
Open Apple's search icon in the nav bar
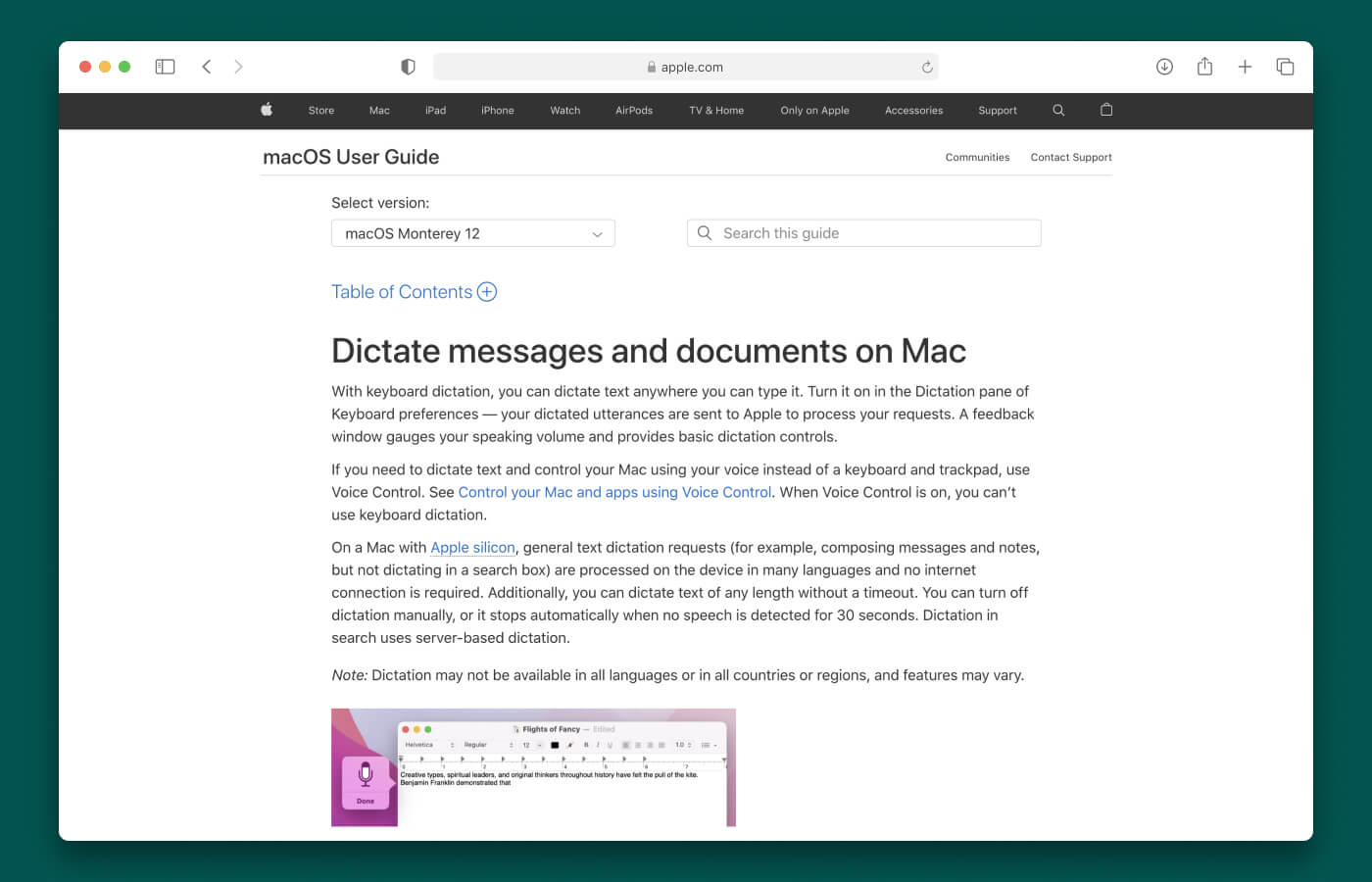pos(1057,110)
